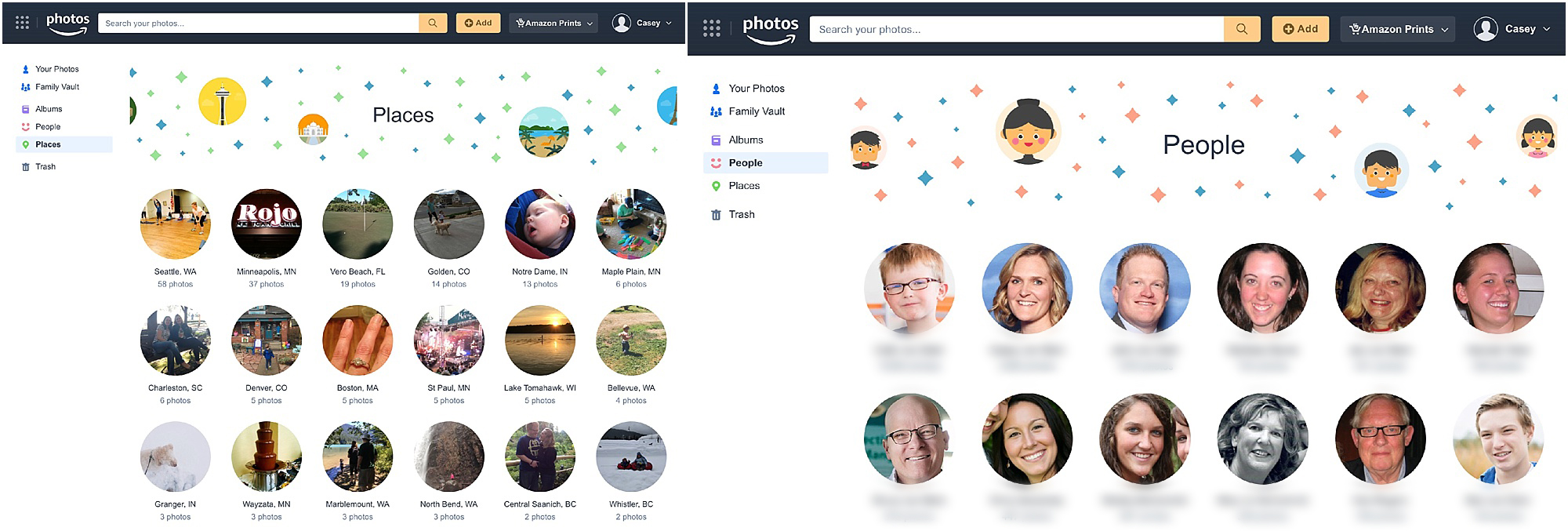Viewport: 1568px width, 531px height.
Task: Click the search magnifier button in right window
Action: tap(1242, 29)
